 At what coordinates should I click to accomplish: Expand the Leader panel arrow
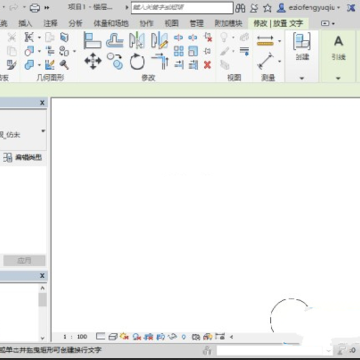click(338, 78)
